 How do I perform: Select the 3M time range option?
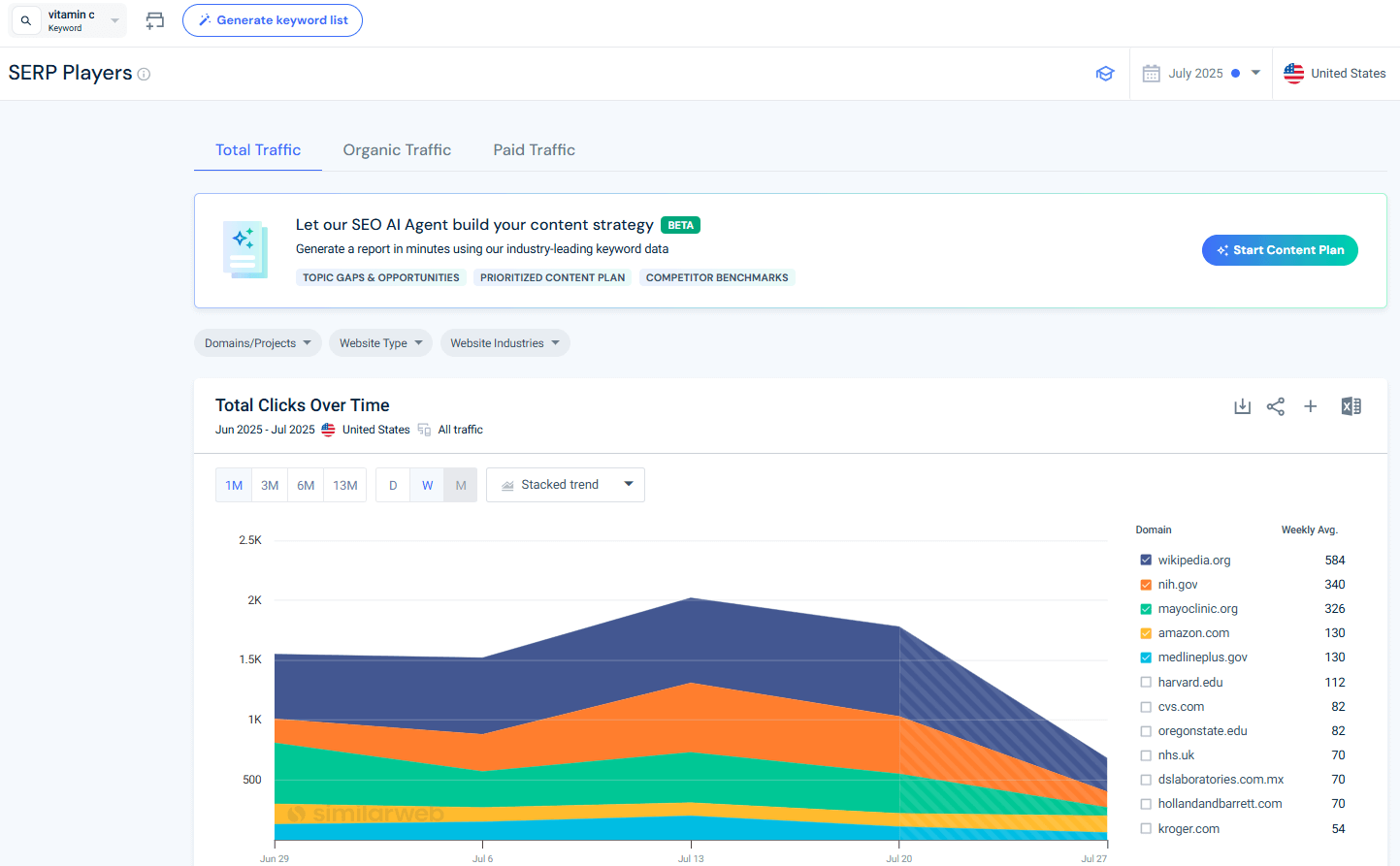point(270,486)
